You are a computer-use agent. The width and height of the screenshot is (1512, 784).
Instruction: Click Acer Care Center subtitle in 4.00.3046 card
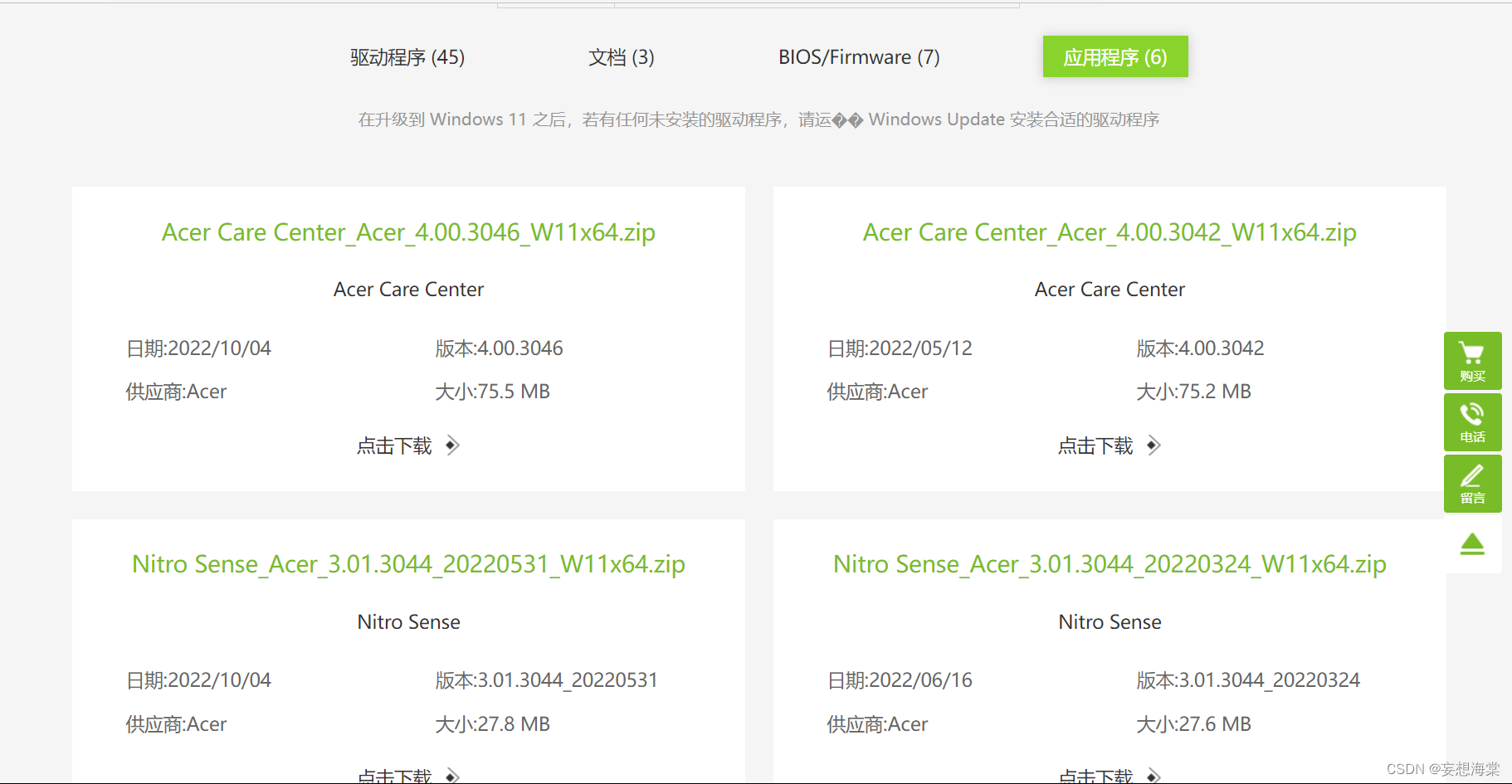(x=408, y=290)
